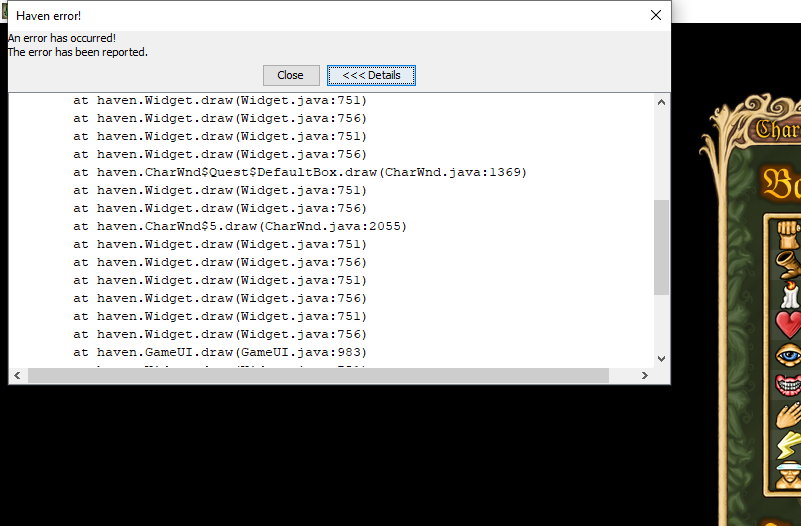
Task: Click the GameUI.draw(GameUI.java:983) line
Action: coord(220,352)
